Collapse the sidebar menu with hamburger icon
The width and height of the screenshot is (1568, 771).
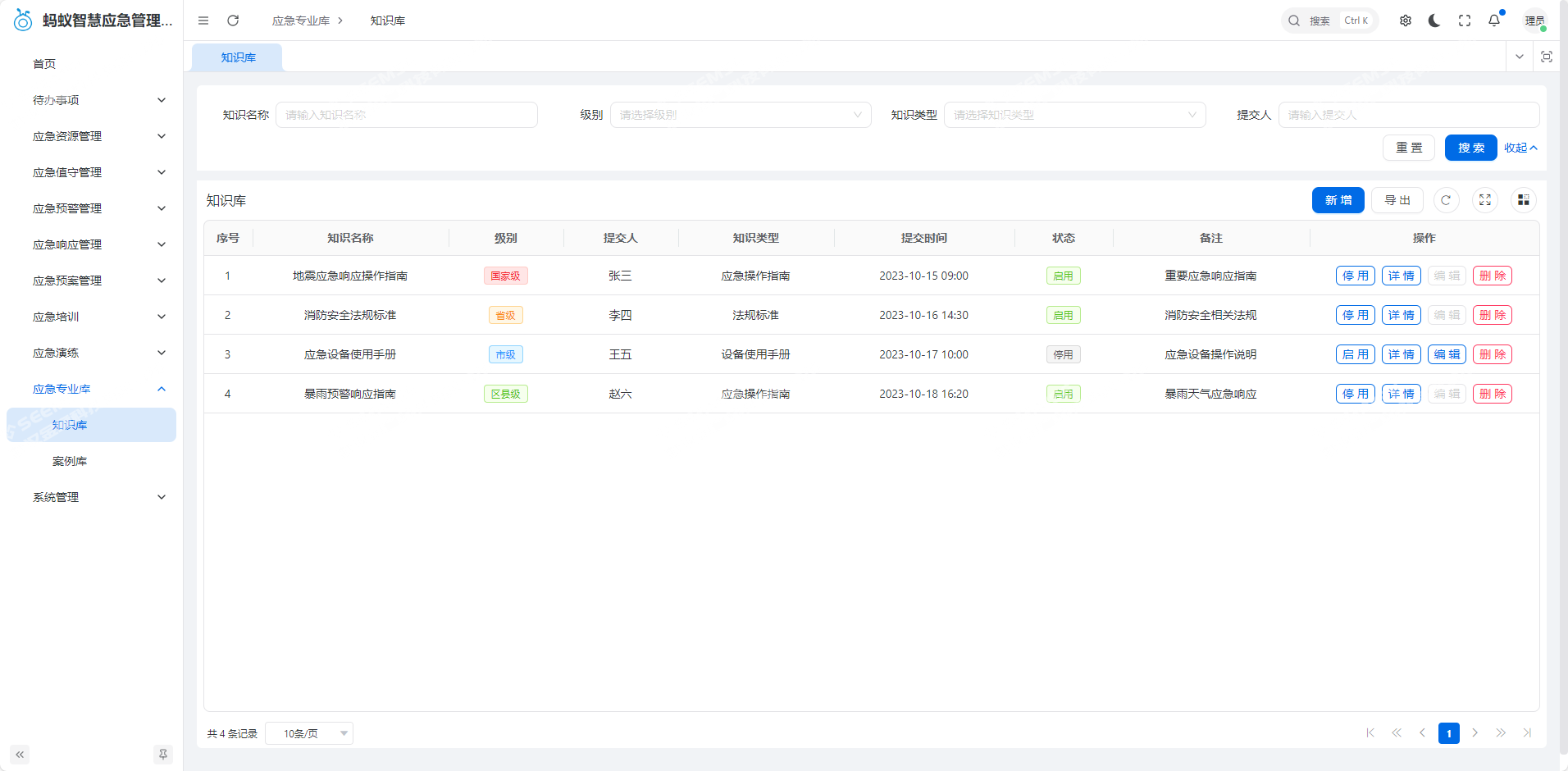click(203, 21)
